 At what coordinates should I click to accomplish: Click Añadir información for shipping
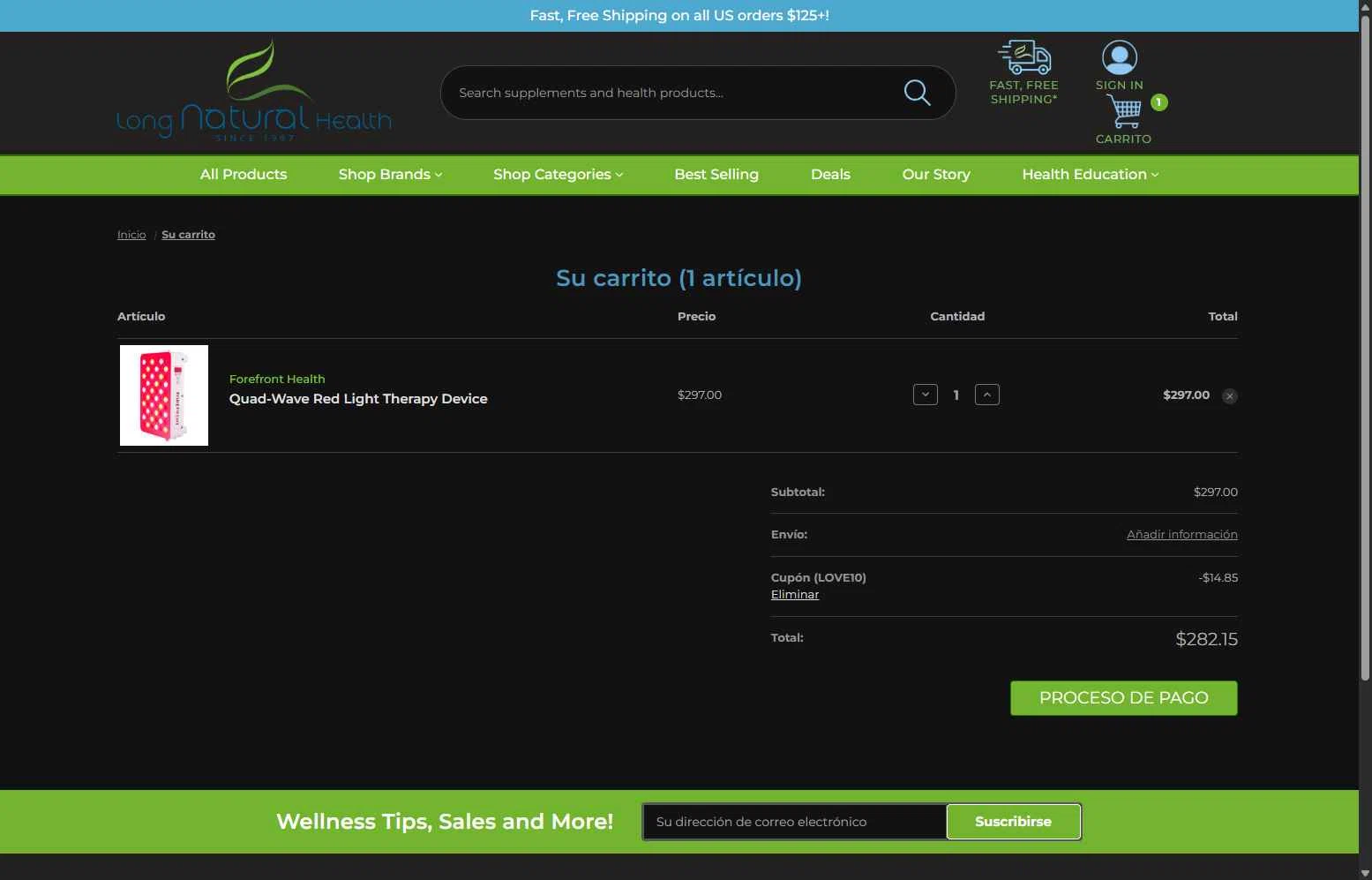click(x=1181, y=535)
